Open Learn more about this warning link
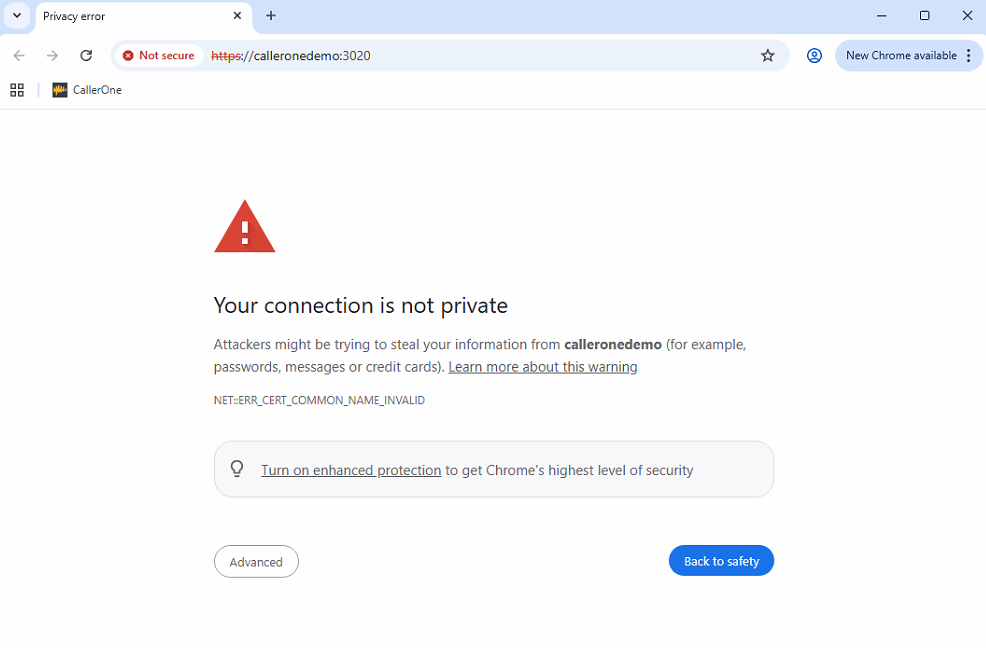 coord(542,367)
